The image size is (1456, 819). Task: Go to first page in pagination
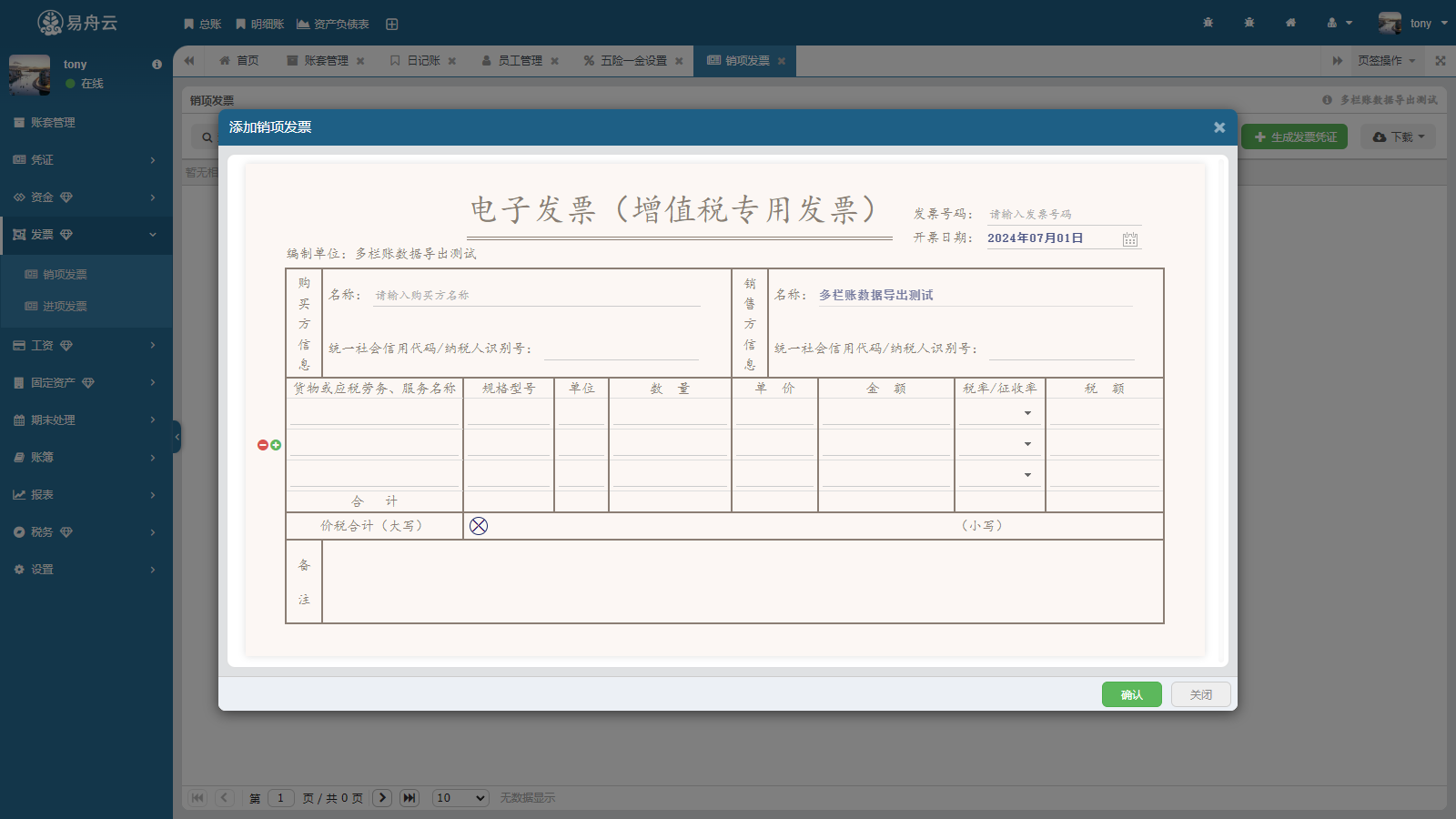tap(197, 798)
